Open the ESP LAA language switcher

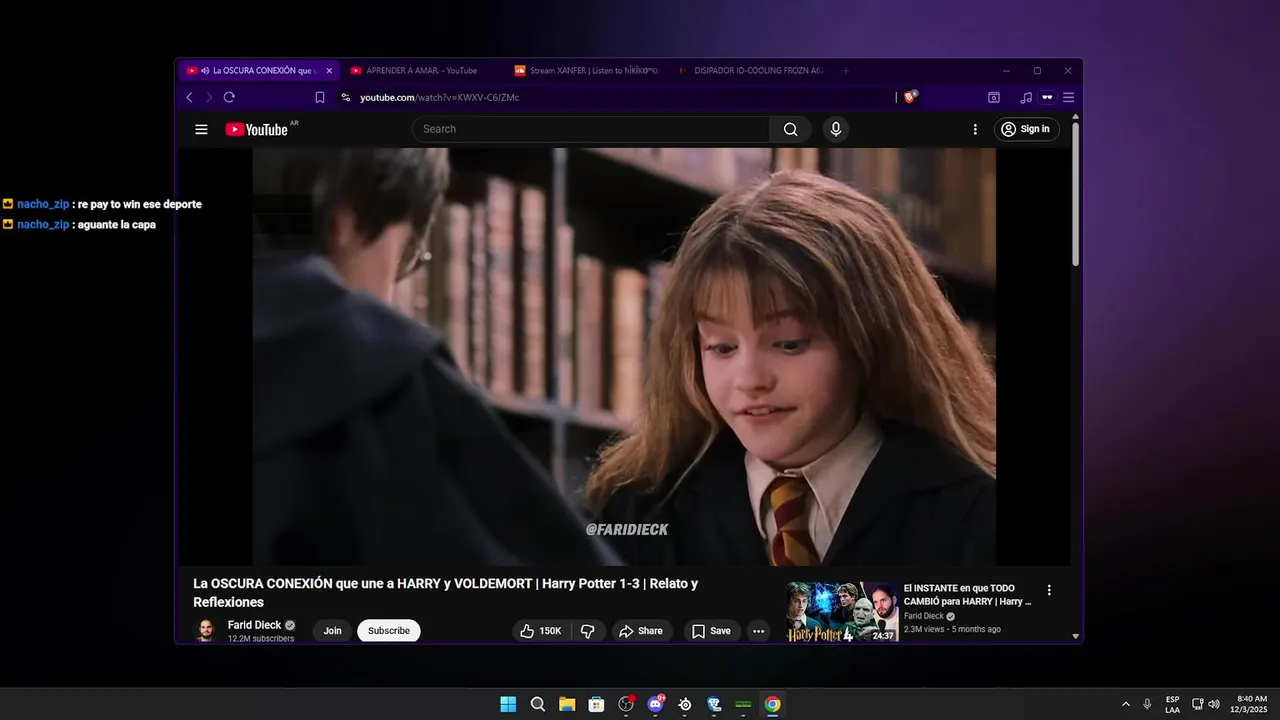(x=1172, y=704)
